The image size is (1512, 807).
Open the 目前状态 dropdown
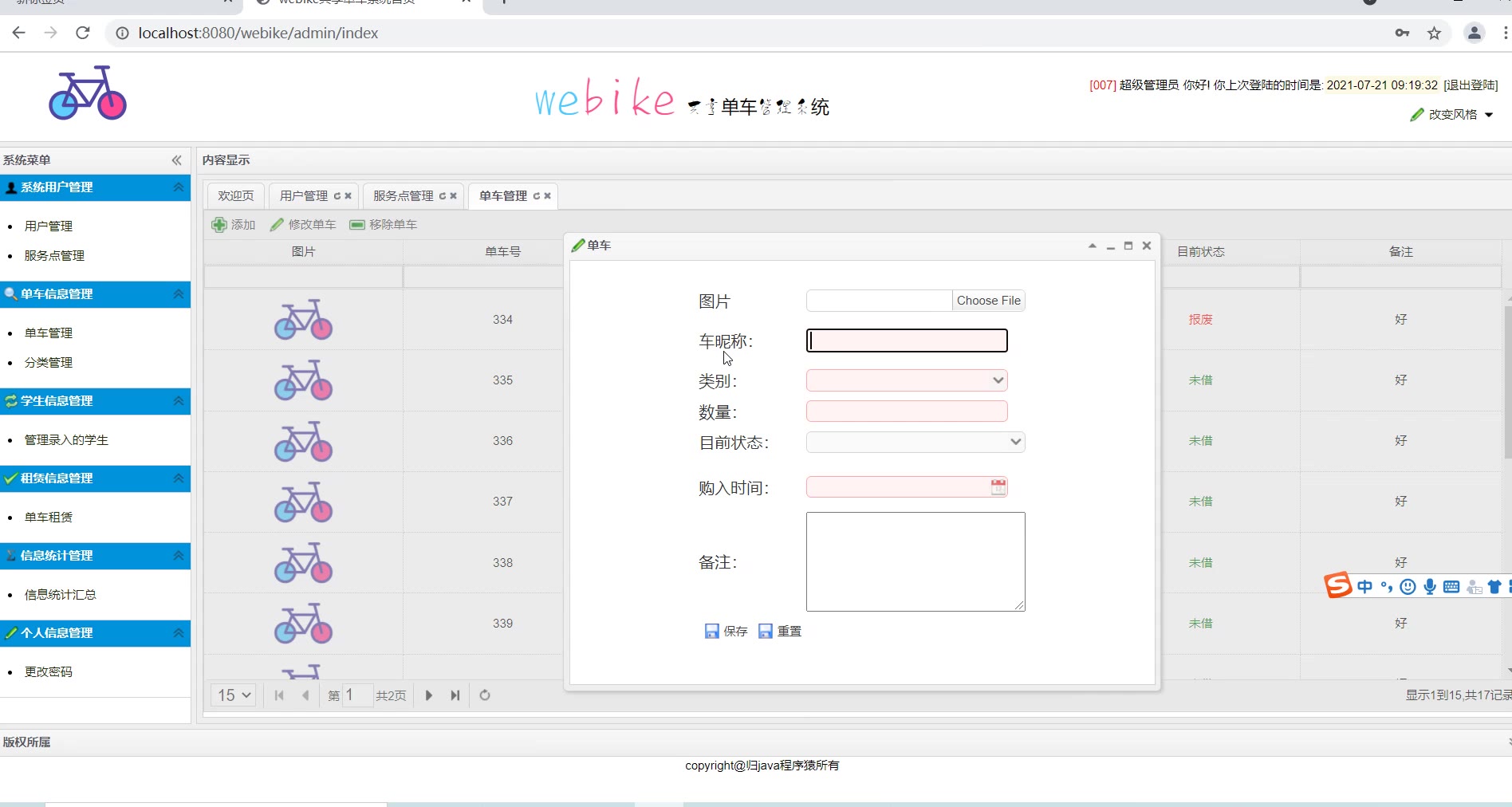click(1015, 442)
